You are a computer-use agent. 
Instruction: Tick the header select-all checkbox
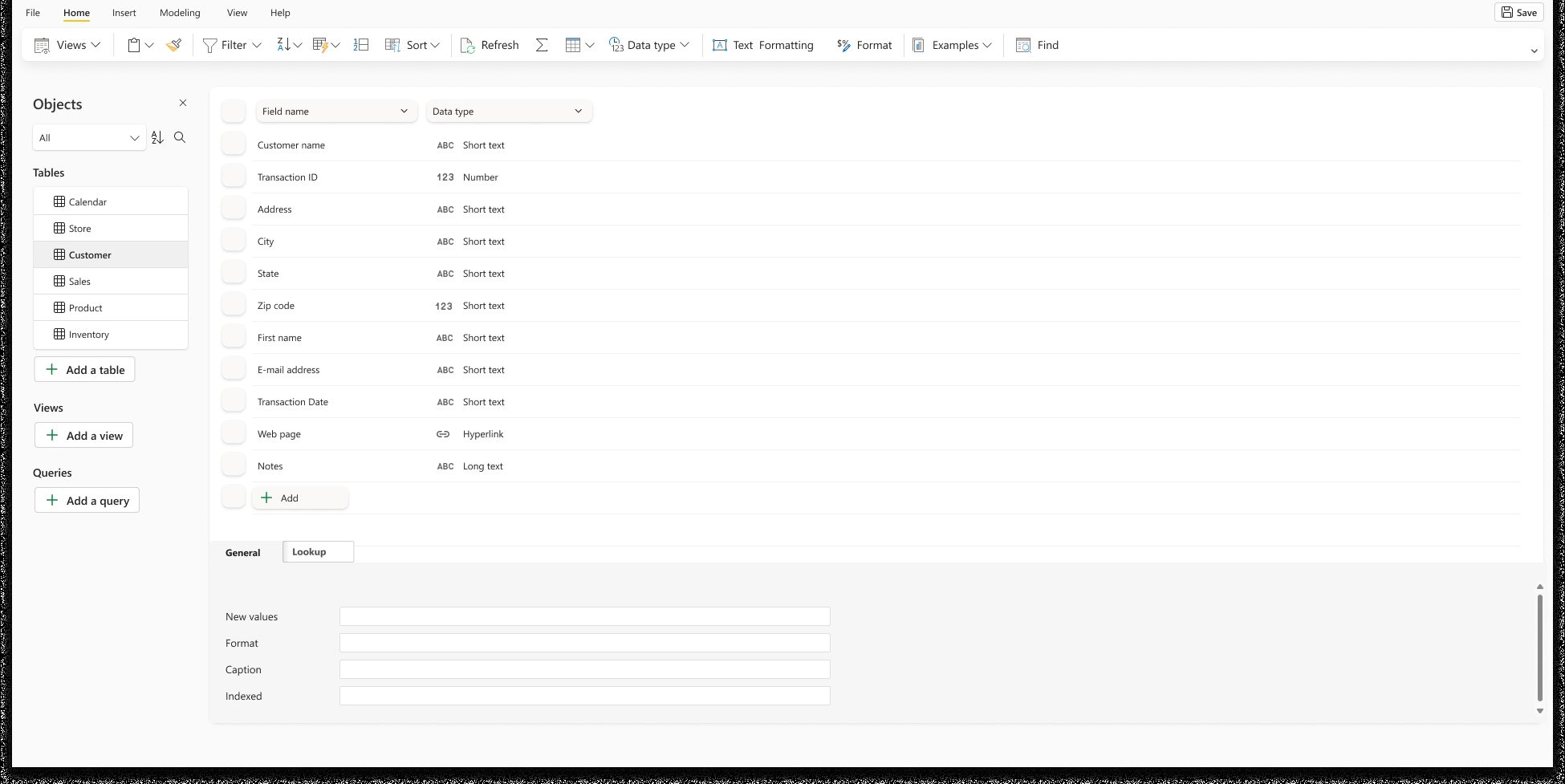234,111
